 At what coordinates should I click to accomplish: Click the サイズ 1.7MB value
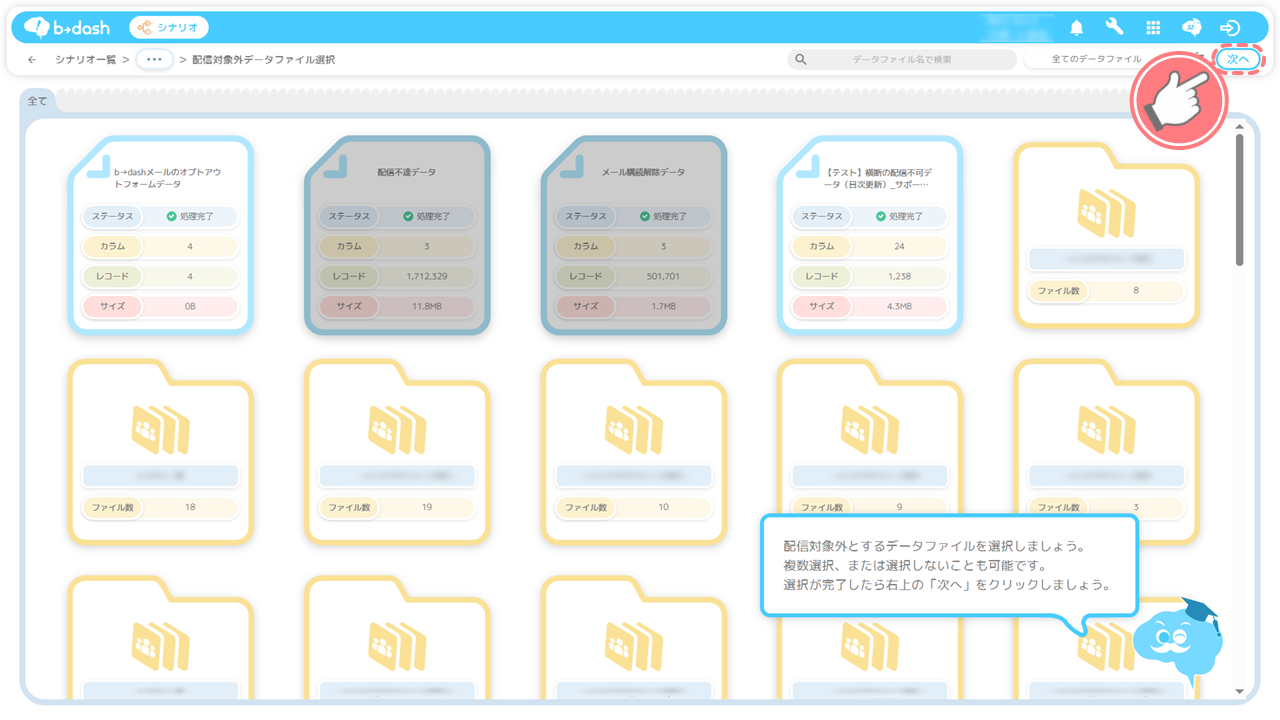point(663,306)
